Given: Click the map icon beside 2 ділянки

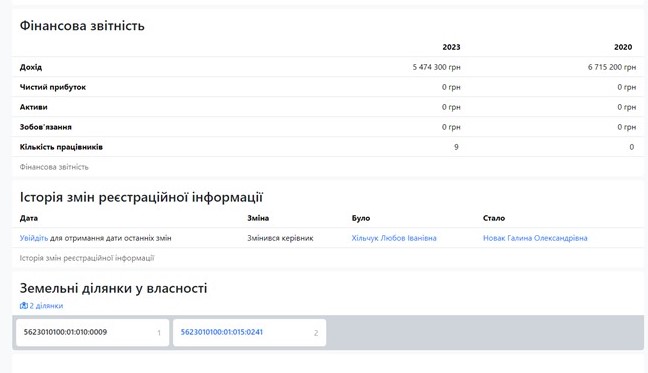Looking at the screenshot, I should coord(24,306).
